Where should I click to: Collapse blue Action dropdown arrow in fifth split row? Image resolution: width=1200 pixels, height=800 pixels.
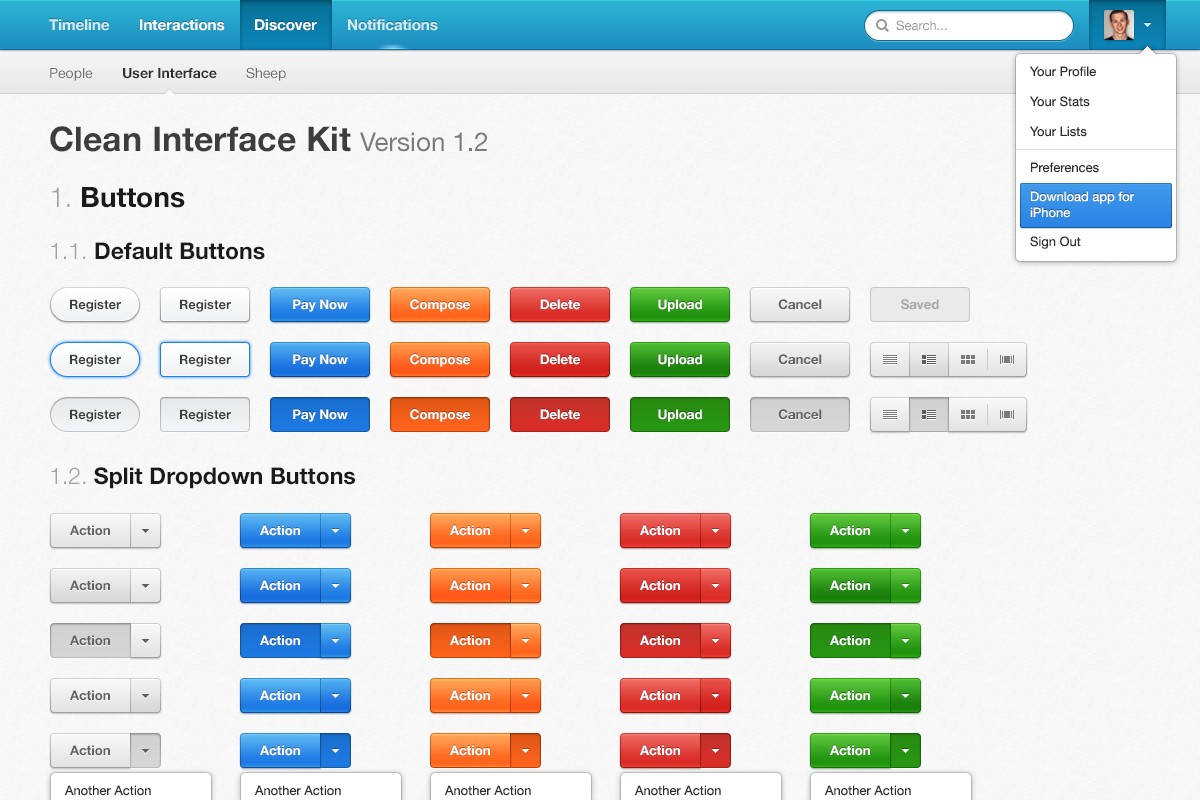[335, 751]
